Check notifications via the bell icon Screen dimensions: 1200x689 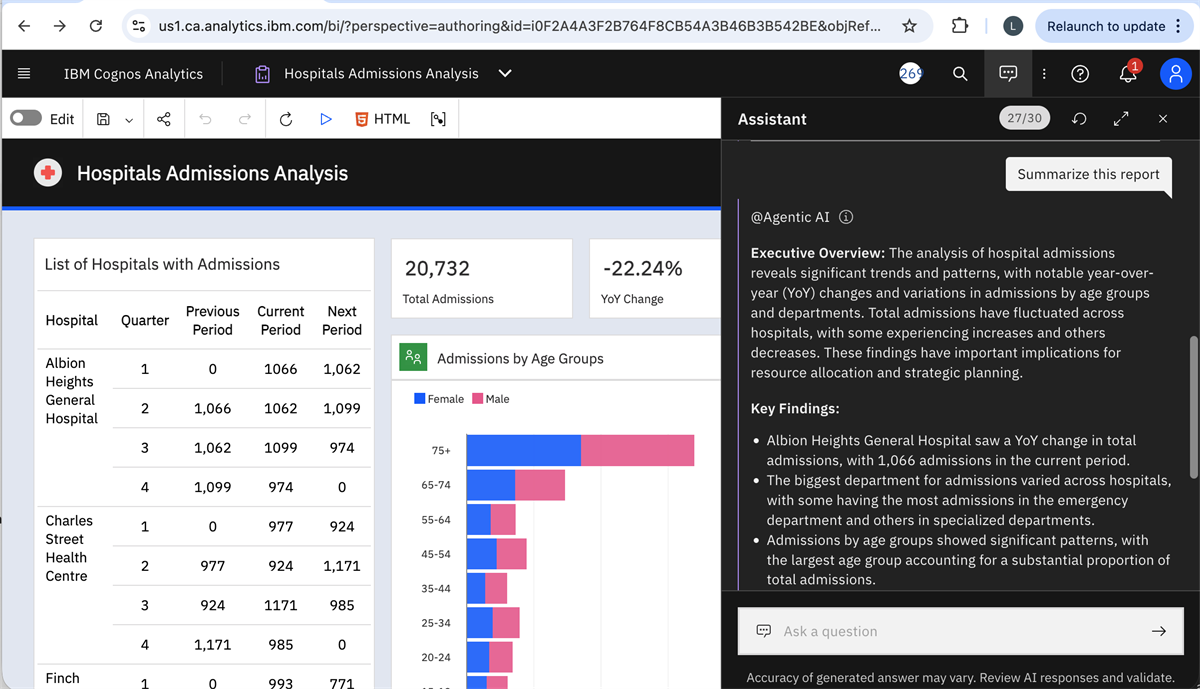[x=1125, y=73]
